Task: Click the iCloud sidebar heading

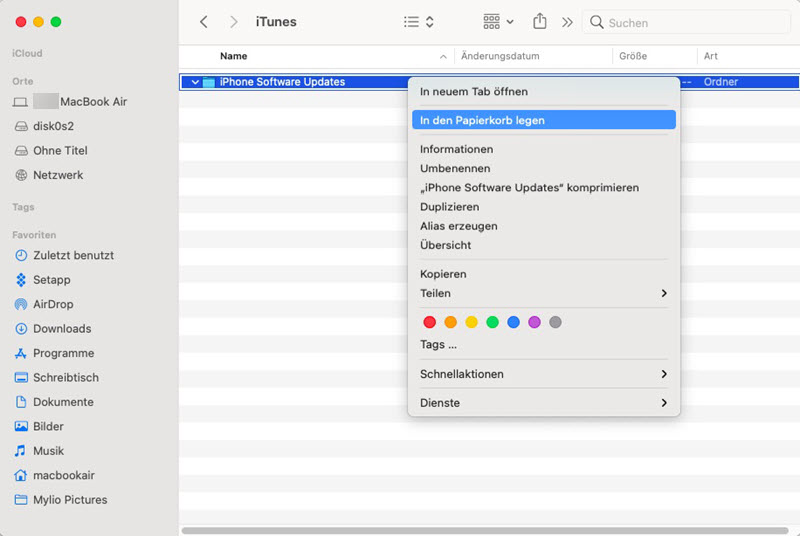Action: click(x=27, y=53)
